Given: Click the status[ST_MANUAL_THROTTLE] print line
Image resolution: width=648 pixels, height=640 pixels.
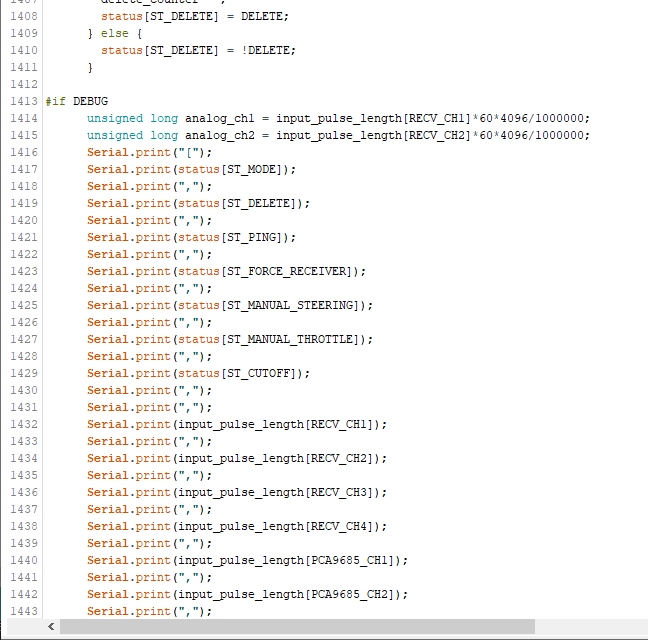Looking at the screenshot, I should (230, 339).
